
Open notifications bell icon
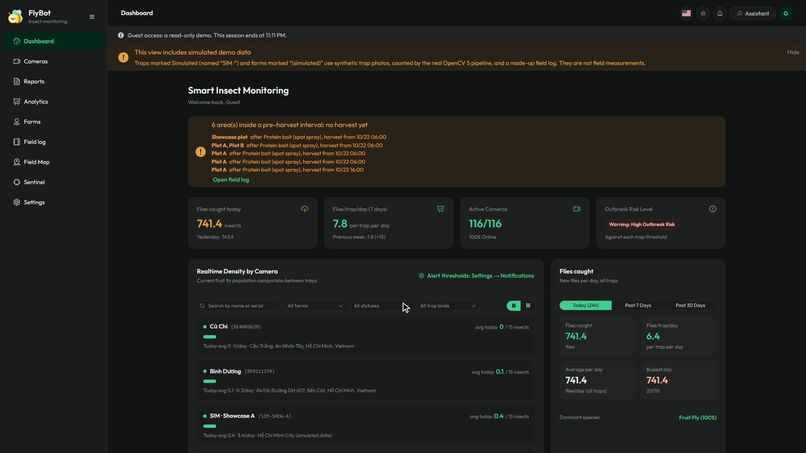(720, 13)
